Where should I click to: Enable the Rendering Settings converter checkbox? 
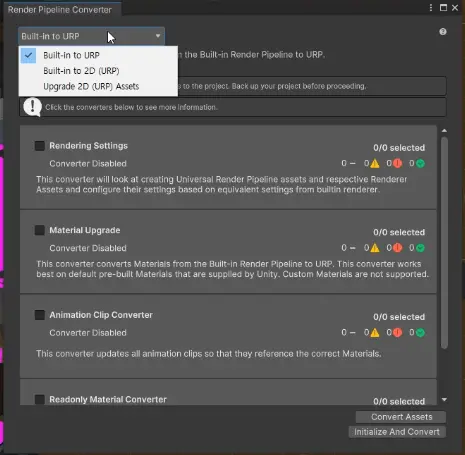[x=40, y=146]
